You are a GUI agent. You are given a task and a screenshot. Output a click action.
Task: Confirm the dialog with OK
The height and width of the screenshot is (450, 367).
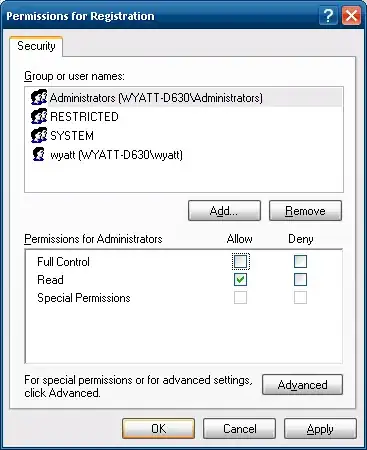158,428
